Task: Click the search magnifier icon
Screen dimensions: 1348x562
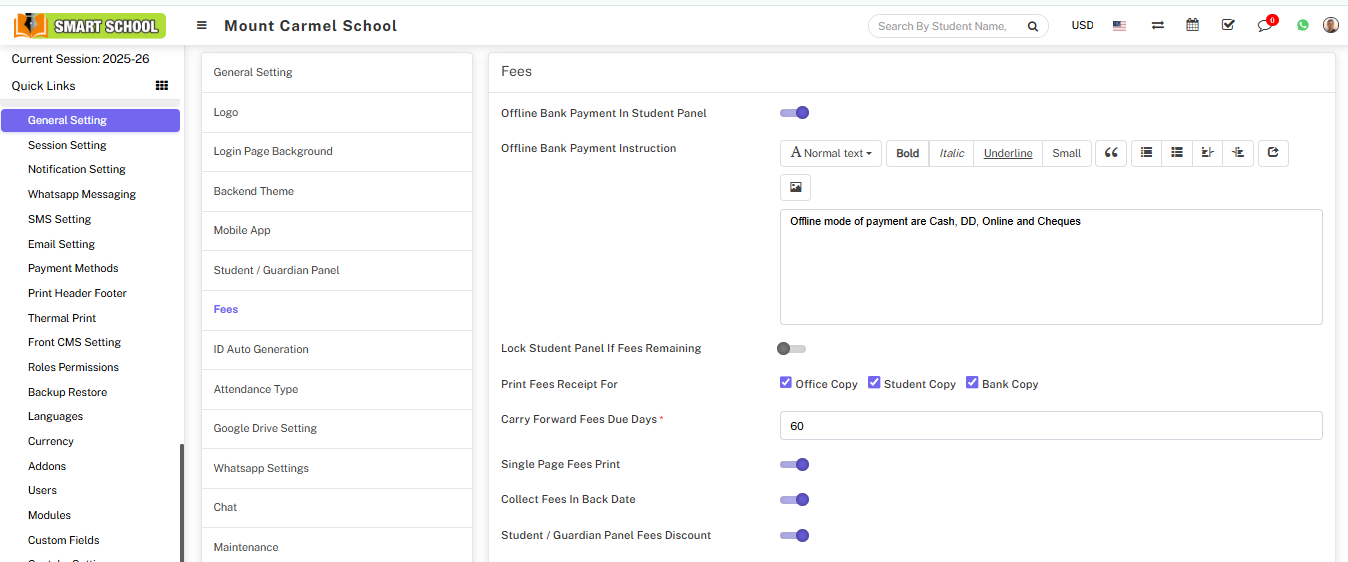Action: [x=1033, y=26]
